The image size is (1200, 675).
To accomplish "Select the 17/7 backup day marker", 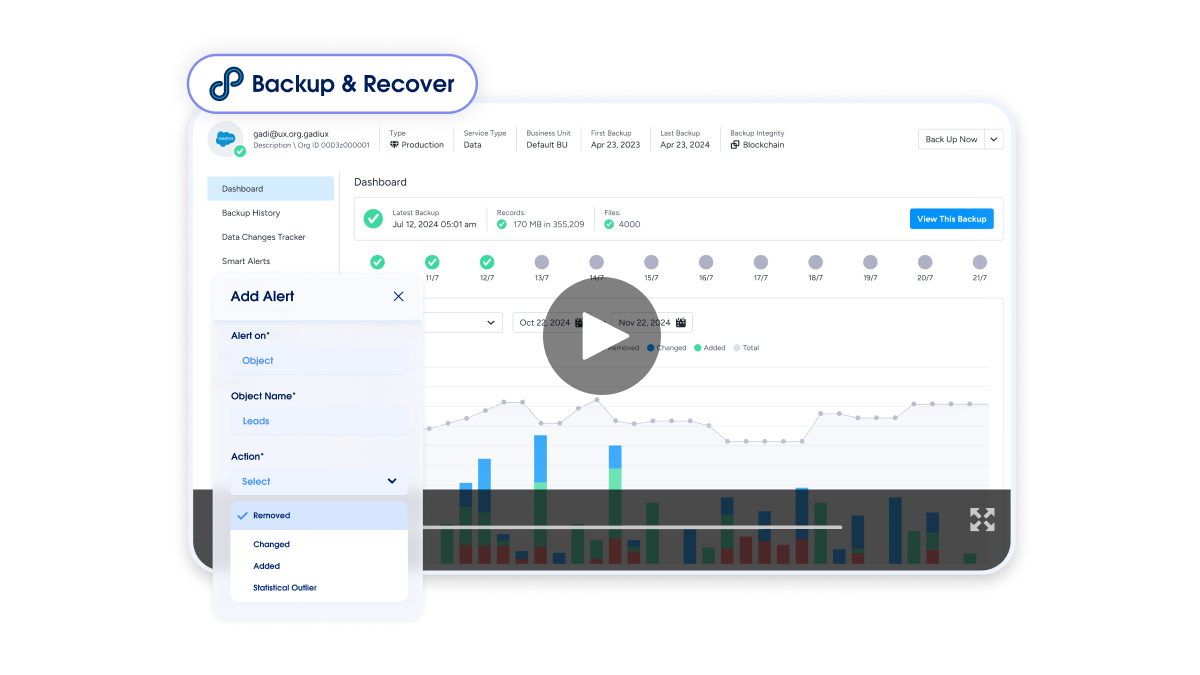I will pyautogui.click(x=761, y=262).
